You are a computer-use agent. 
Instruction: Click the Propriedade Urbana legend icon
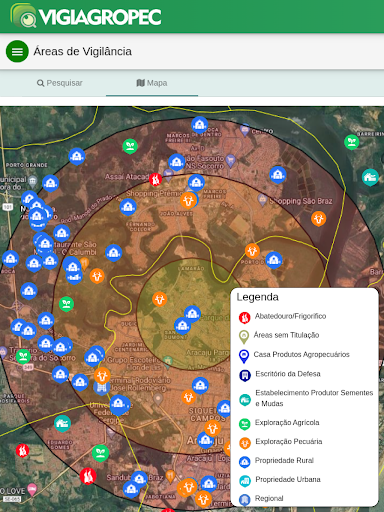[x=245, y=480]
